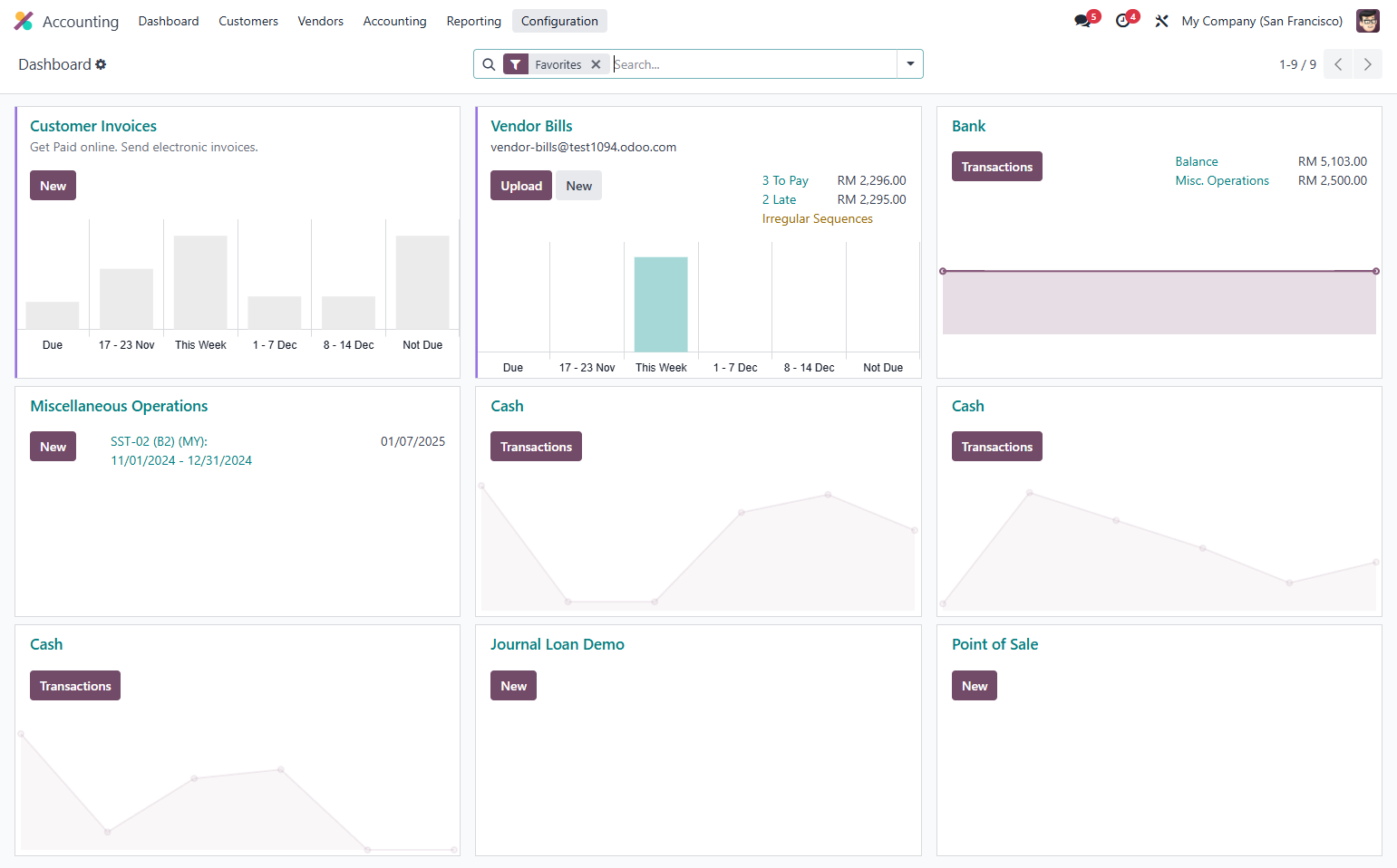Open the user avatar menu

[1367, 21]
